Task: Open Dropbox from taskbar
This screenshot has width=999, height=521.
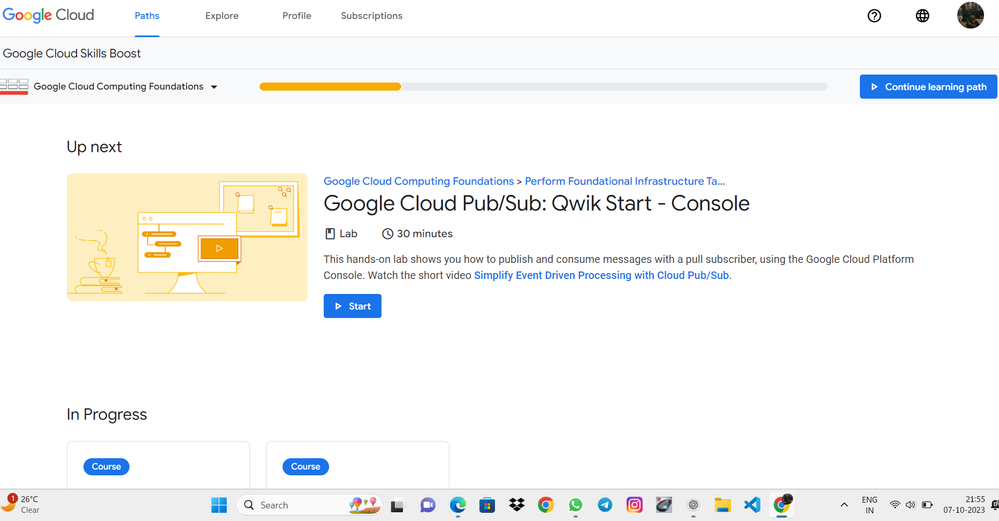Action: [517, 505]
